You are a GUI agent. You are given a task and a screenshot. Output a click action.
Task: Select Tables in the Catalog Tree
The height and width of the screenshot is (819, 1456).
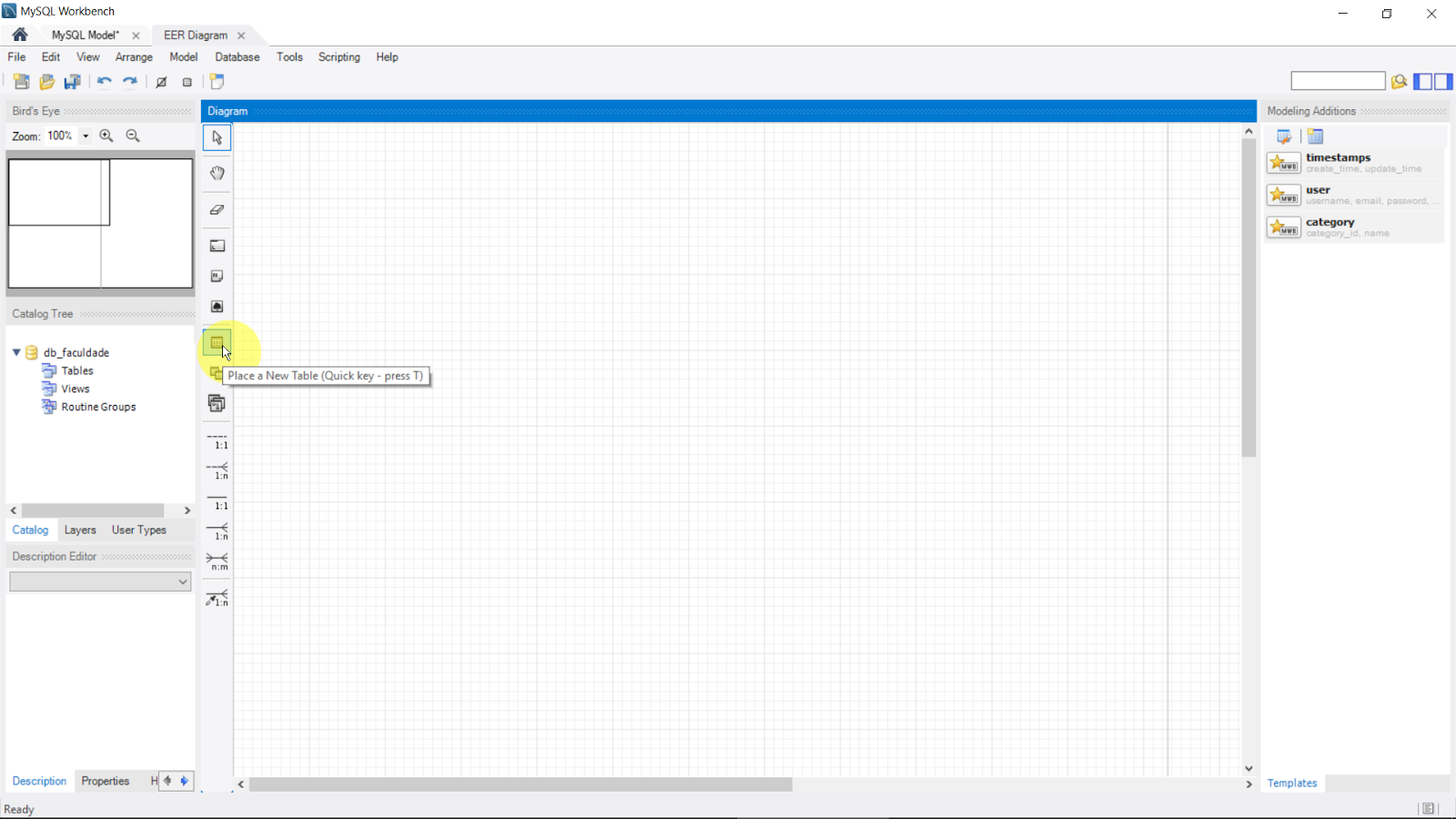[77, 370]
